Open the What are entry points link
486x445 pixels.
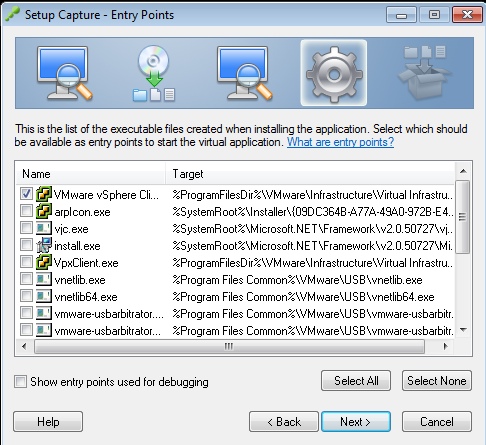click(340, 142)
